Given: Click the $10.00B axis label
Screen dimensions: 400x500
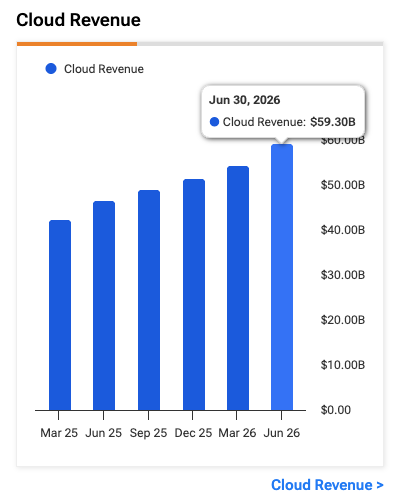Looking at the screenshot, I should coord(343,365).
